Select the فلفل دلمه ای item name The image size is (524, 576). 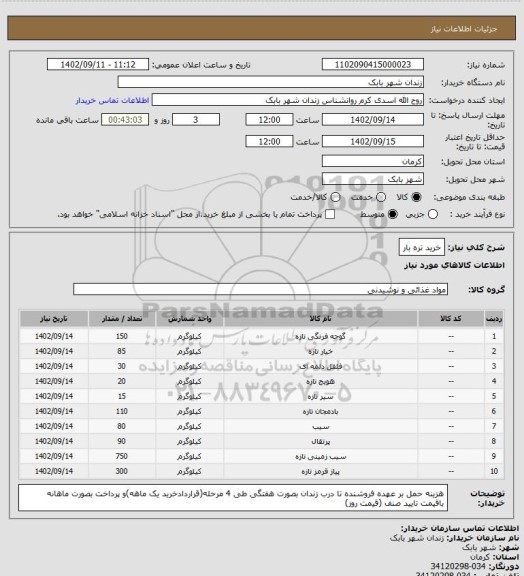(x=320, y=367)
